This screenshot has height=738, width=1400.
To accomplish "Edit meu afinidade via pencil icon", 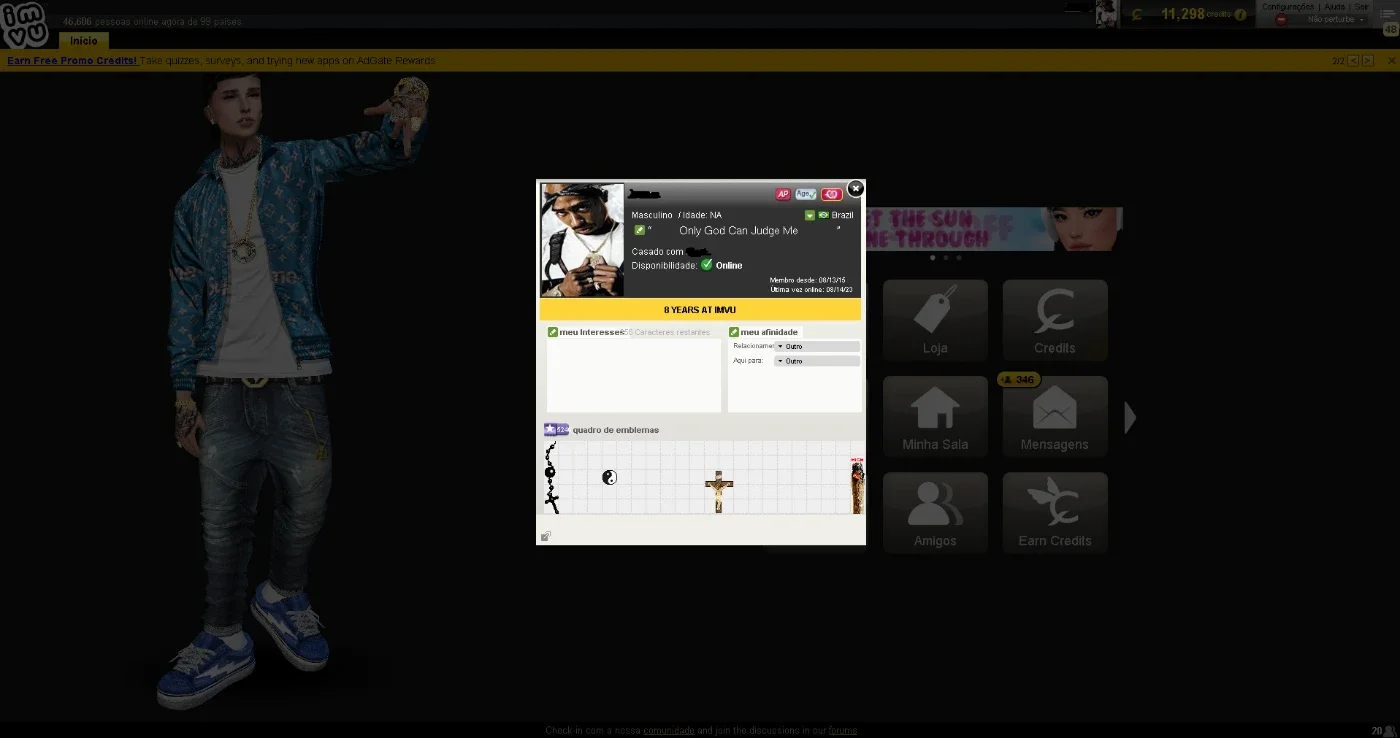I will (x=734, y=332).
